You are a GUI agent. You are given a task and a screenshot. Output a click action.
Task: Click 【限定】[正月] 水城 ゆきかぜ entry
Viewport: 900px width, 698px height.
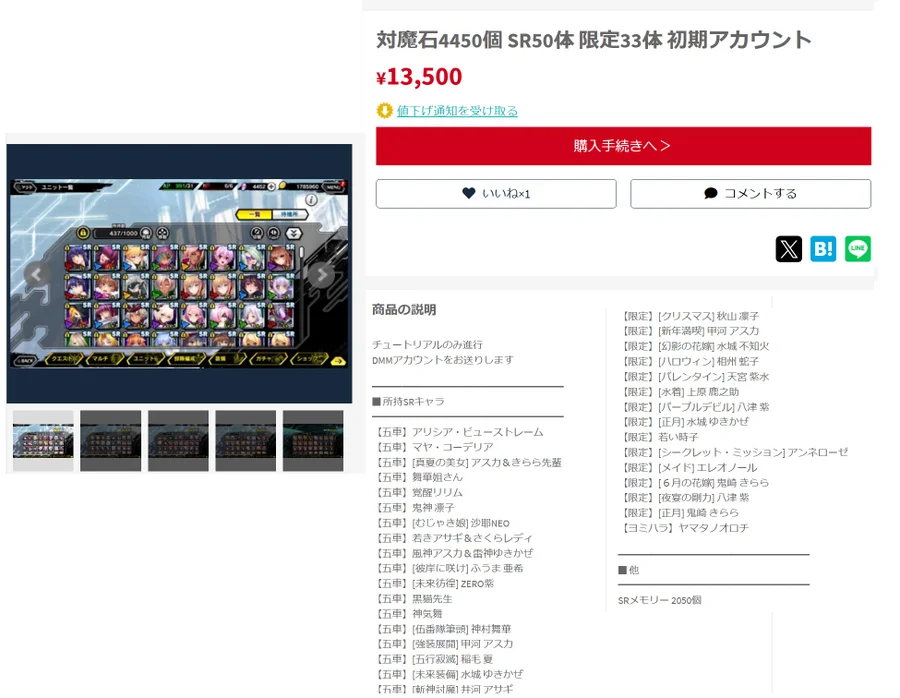click(x=684, y=422)
